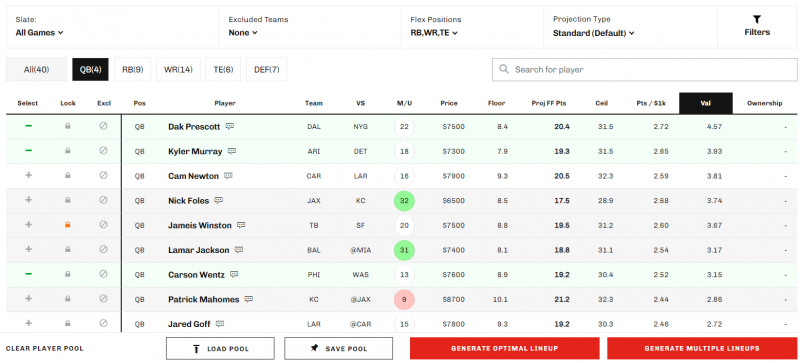Click Patrick Mahomes' red matchup rank 9

pyautogui.click(x=404, y=300)
